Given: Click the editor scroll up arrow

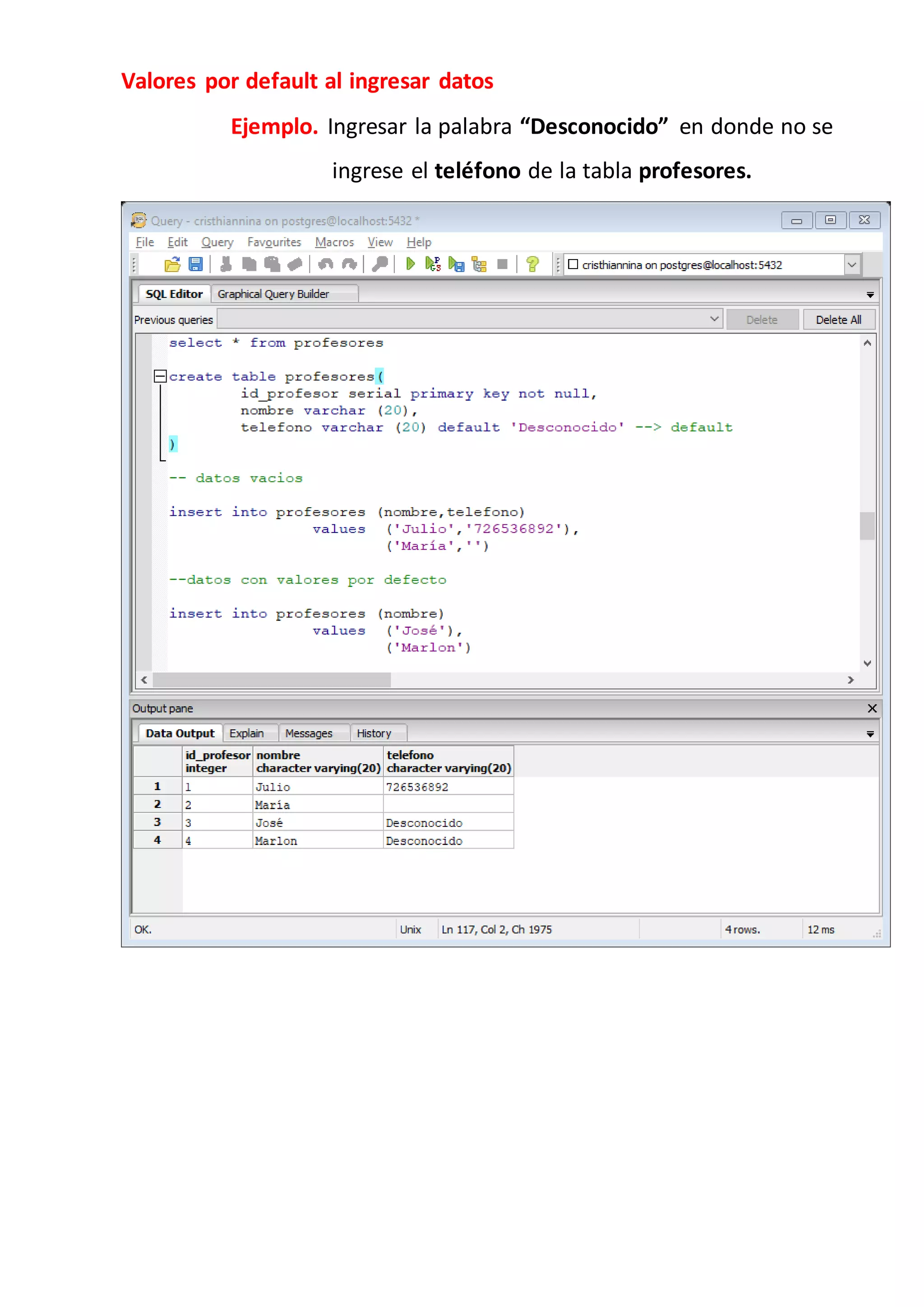Looking at the screenshot, I should coord(867,343).
